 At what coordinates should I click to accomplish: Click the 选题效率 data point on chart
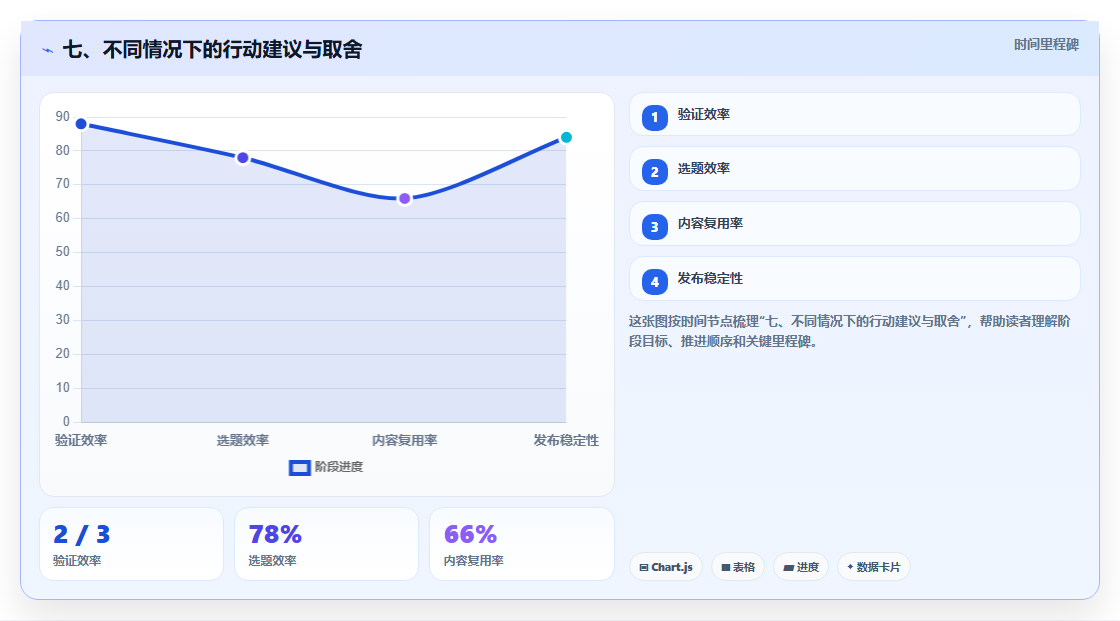243,158
